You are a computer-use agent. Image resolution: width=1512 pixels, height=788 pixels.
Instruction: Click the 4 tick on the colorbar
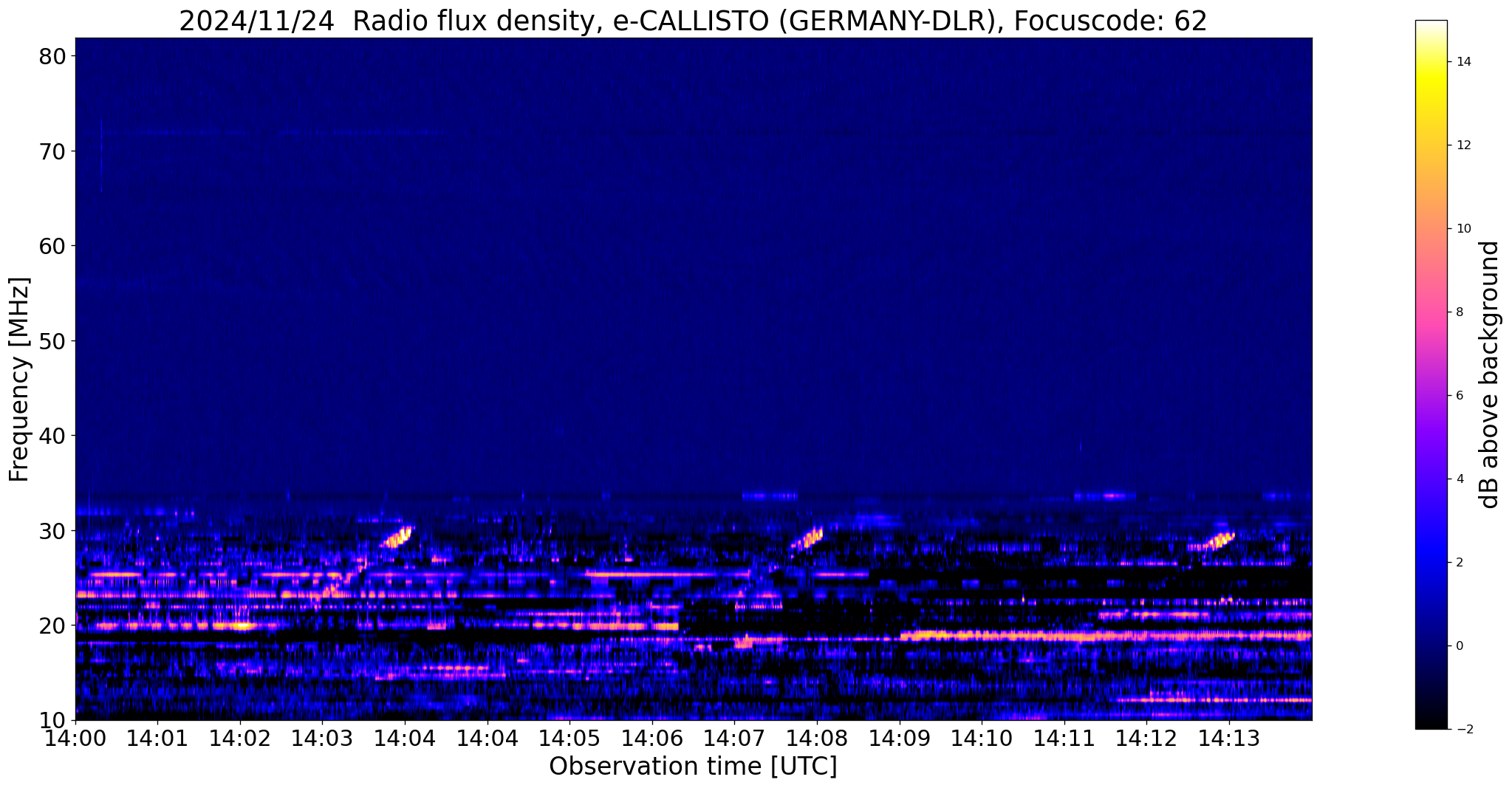pyautogui.click(x=1460, y=479)
